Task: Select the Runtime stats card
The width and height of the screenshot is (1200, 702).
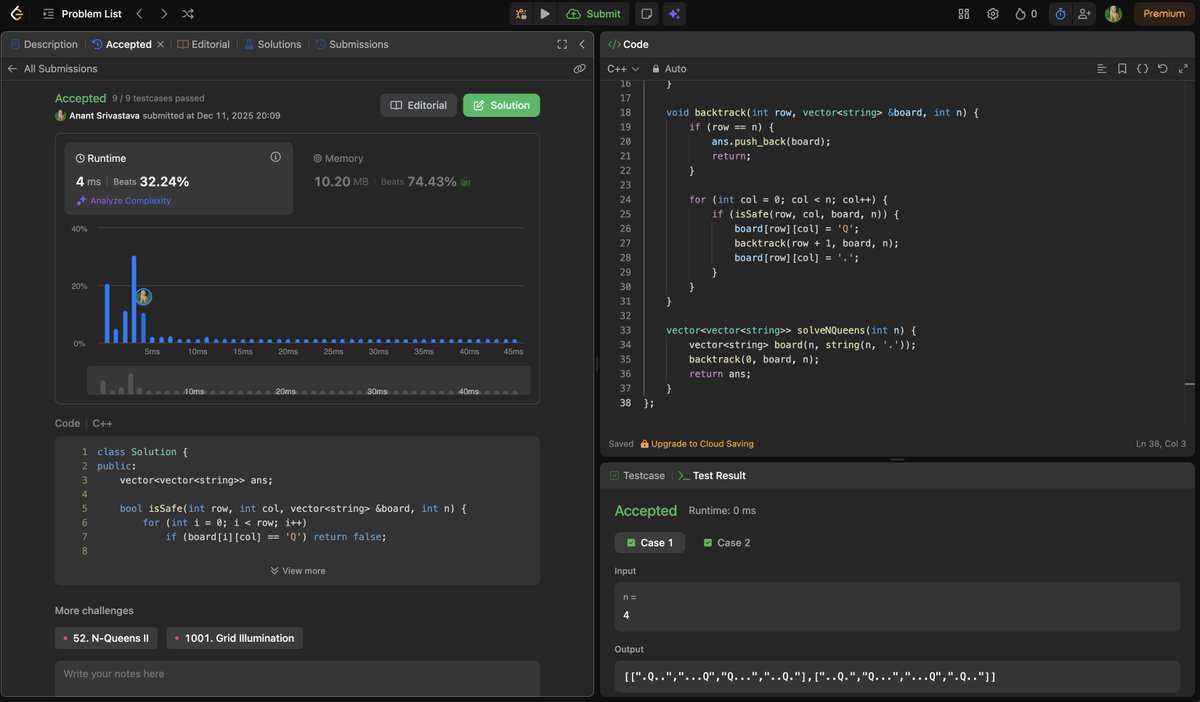Action: [x=179, y=178]
